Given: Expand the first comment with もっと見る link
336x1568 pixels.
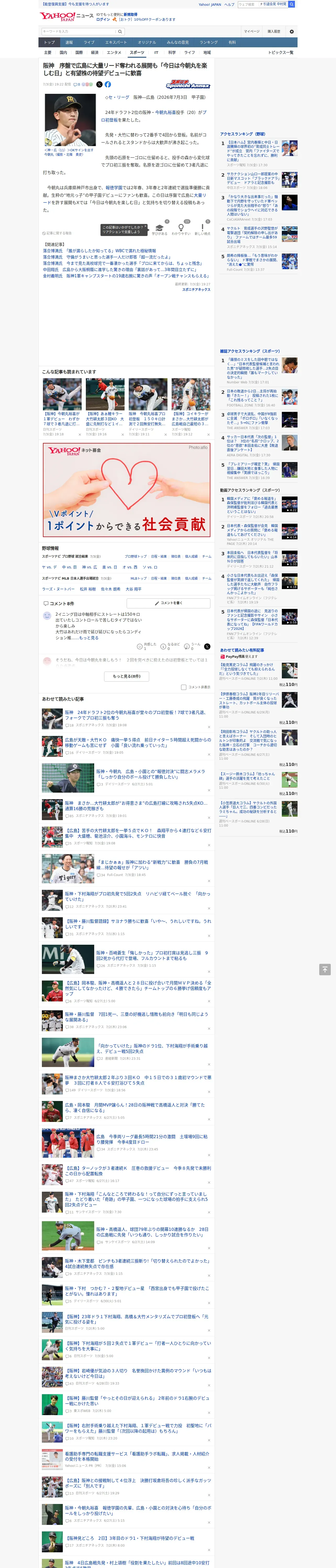Looking at the screenshot, I should 88,638.
